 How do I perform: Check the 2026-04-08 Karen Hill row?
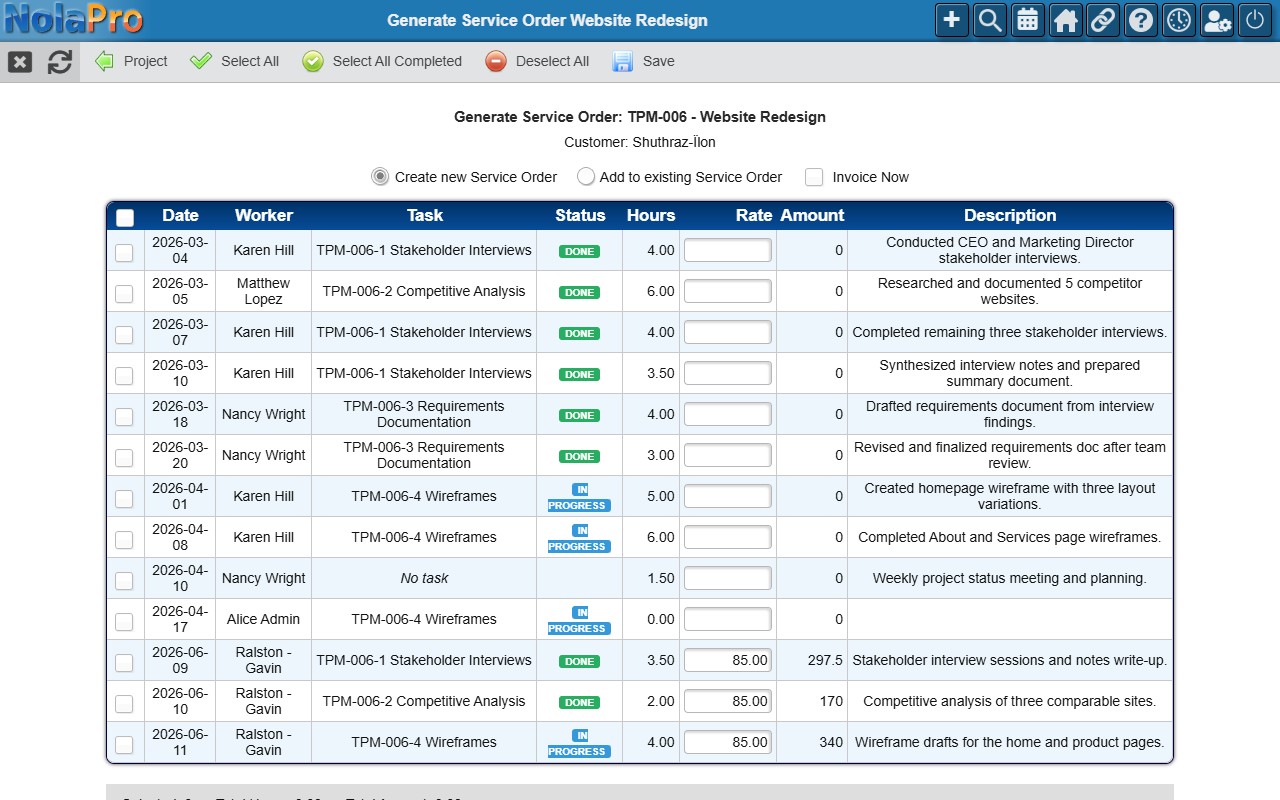tap(124, 540)
